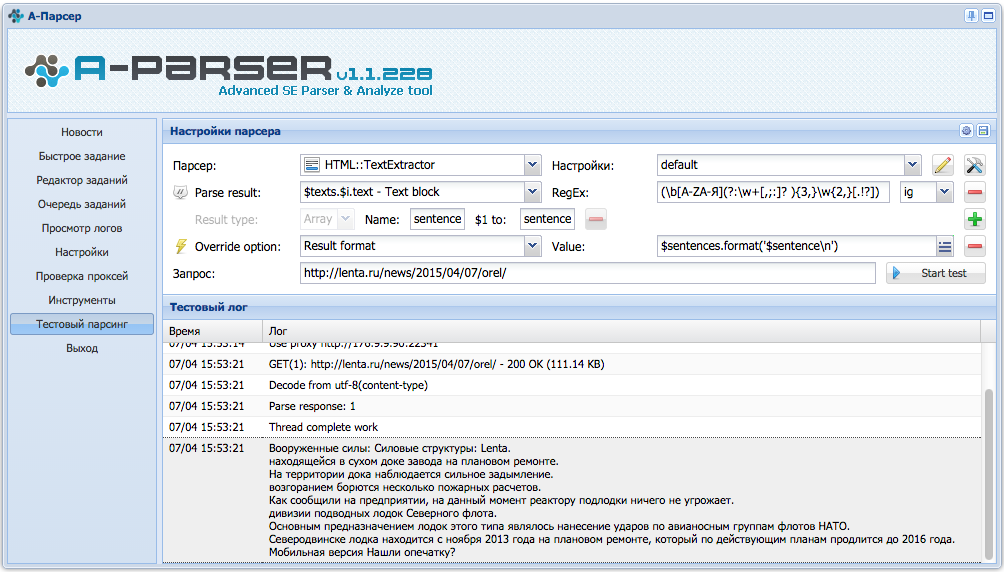Click the Запрос URL input field
The image size is (1004, 572).
pyautogui.click(x=588, y=273)
